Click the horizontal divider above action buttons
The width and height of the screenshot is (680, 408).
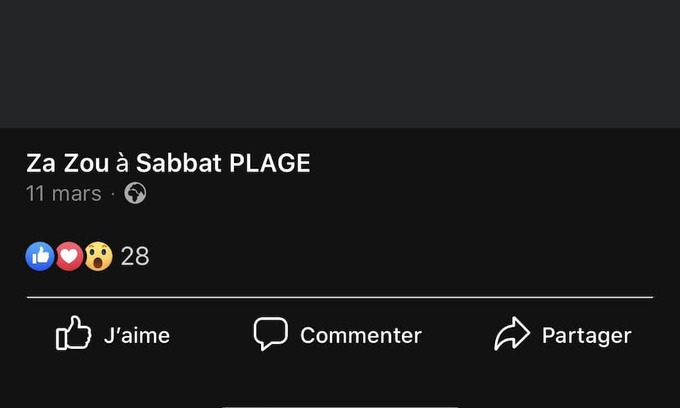(x=340, y=297)
